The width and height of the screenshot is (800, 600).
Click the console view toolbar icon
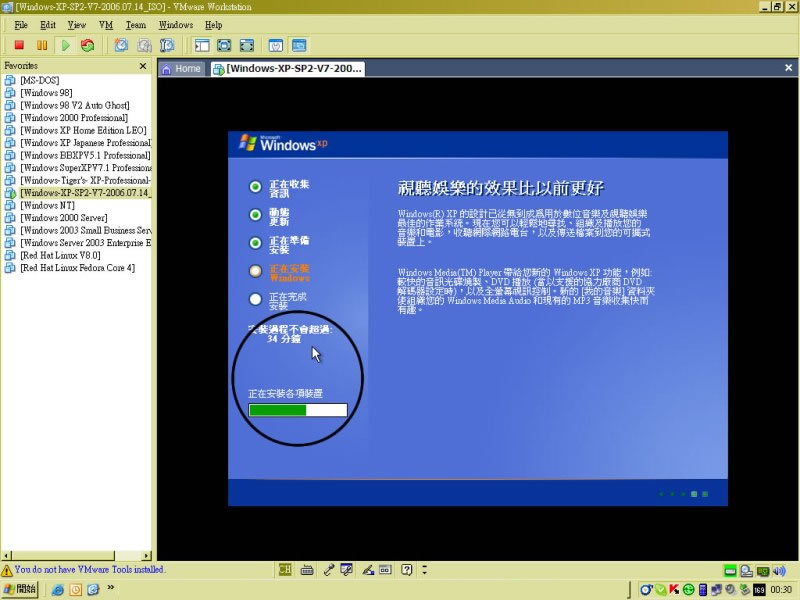(299, 45)
